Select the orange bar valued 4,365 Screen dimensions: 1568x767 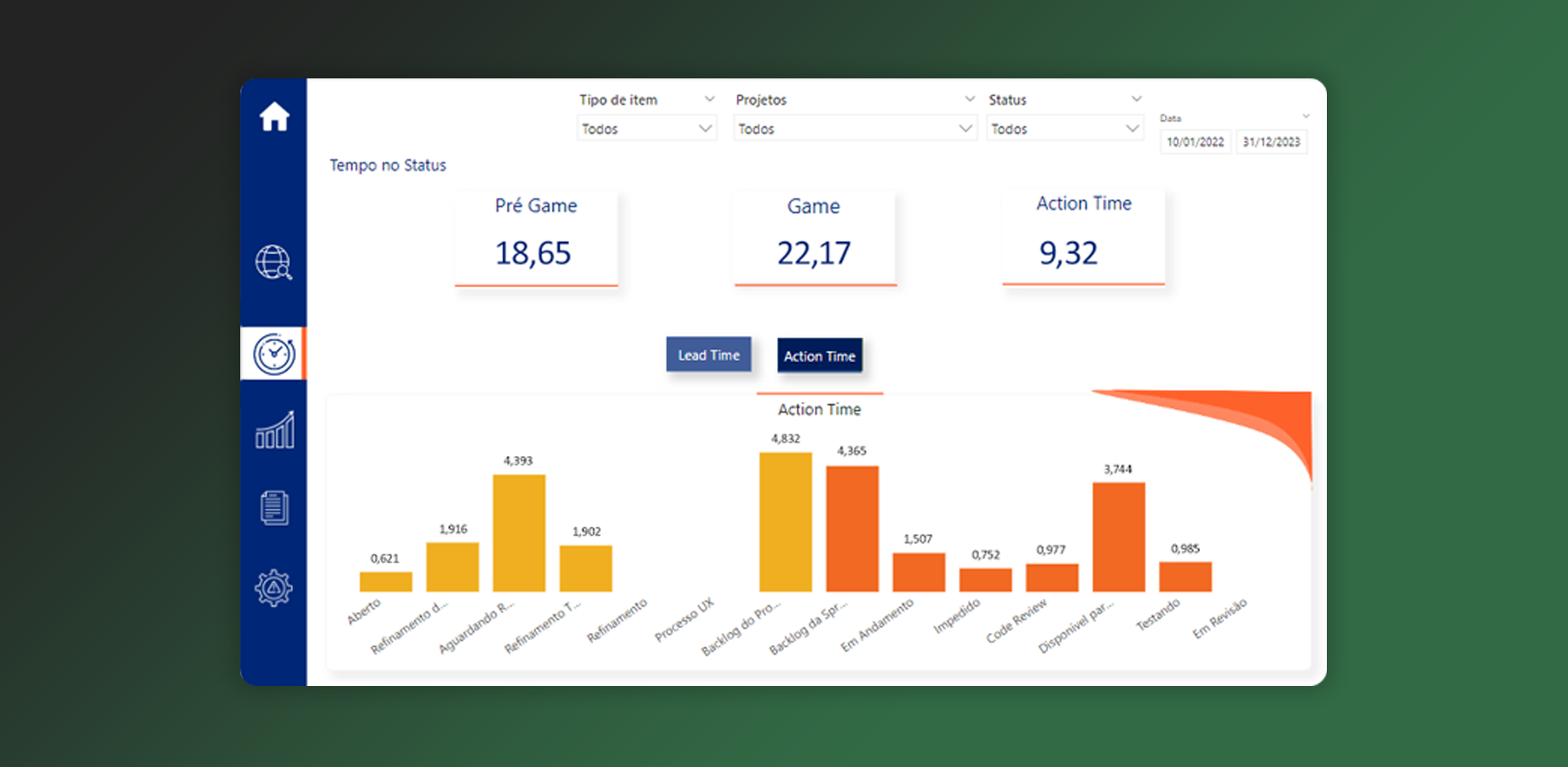click(852, 528)
